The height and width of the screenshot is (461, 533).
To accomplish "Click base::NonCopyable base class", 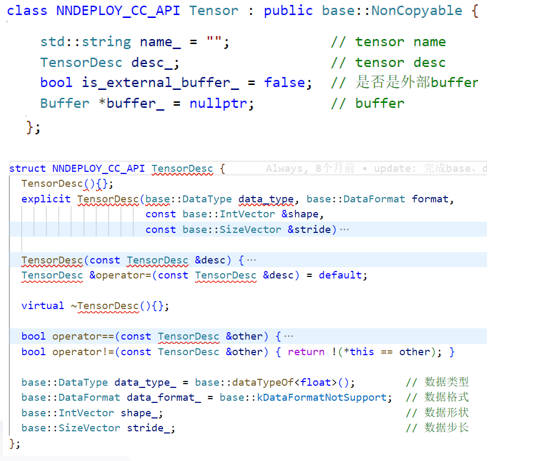I will tap(392, 11).
